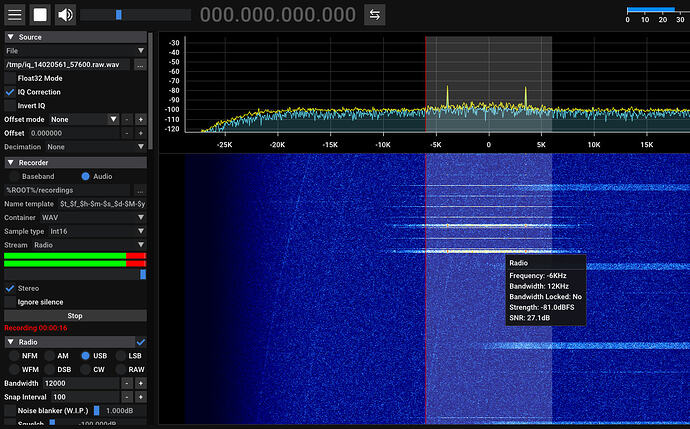Screen dimensions: 690x429
Task: Adjust the volume slider
Action: tap(136, 15)
